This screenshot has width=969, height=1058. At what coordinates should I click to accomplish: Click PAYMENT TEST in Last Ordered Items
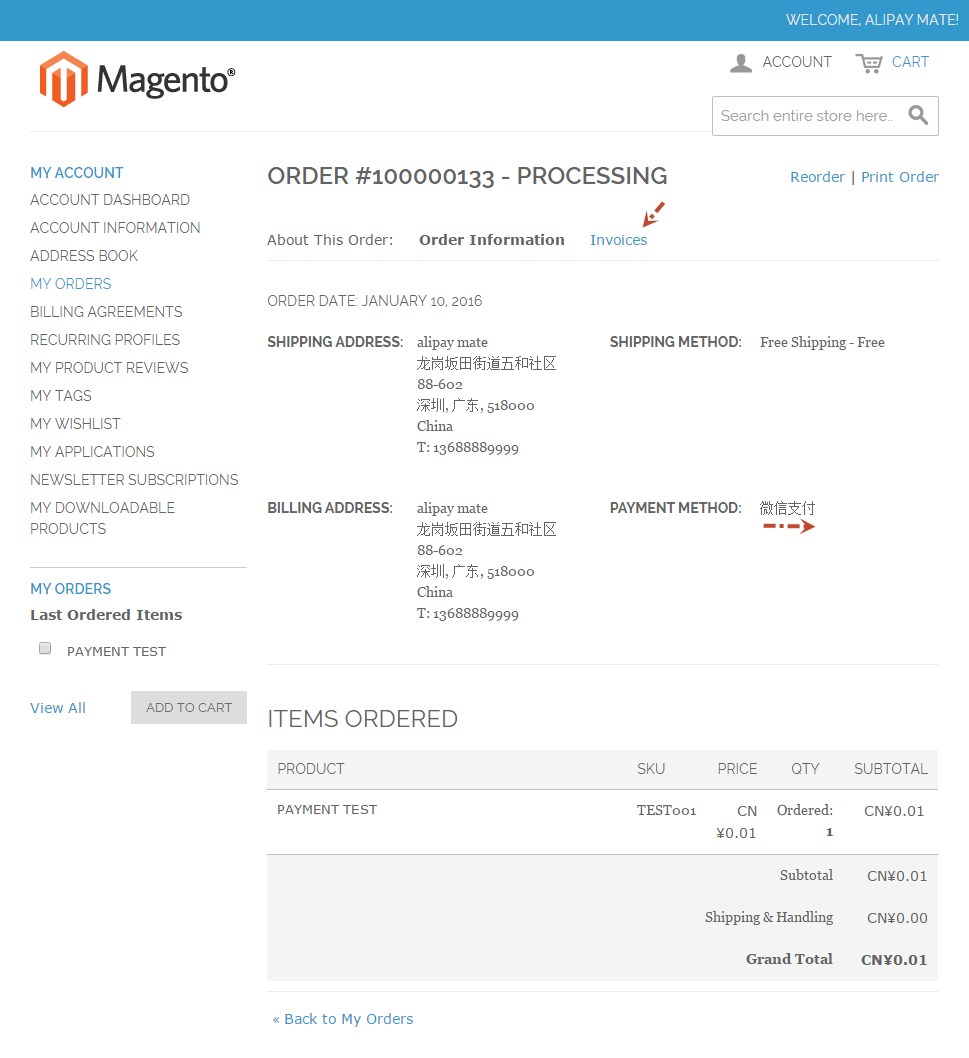116,651
